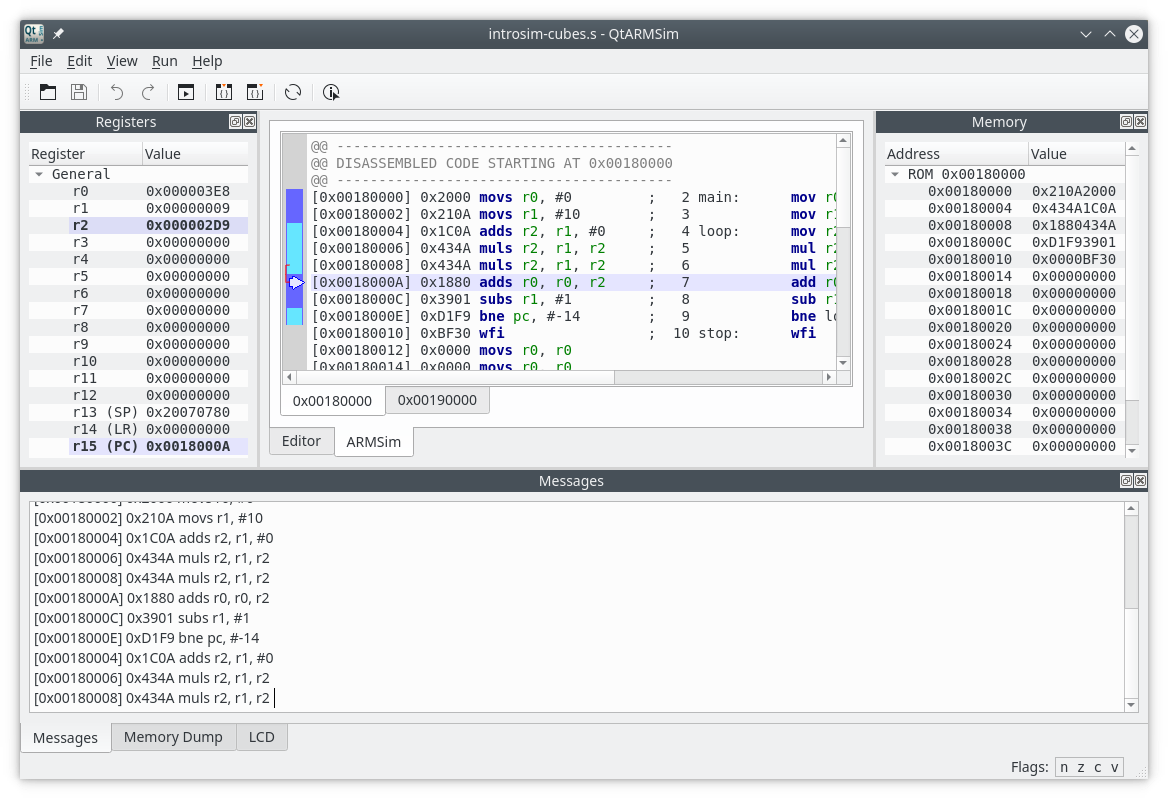Open the Edit menu
The height and width of the screenshot is (799, 1168).
[x=80, y=61]
